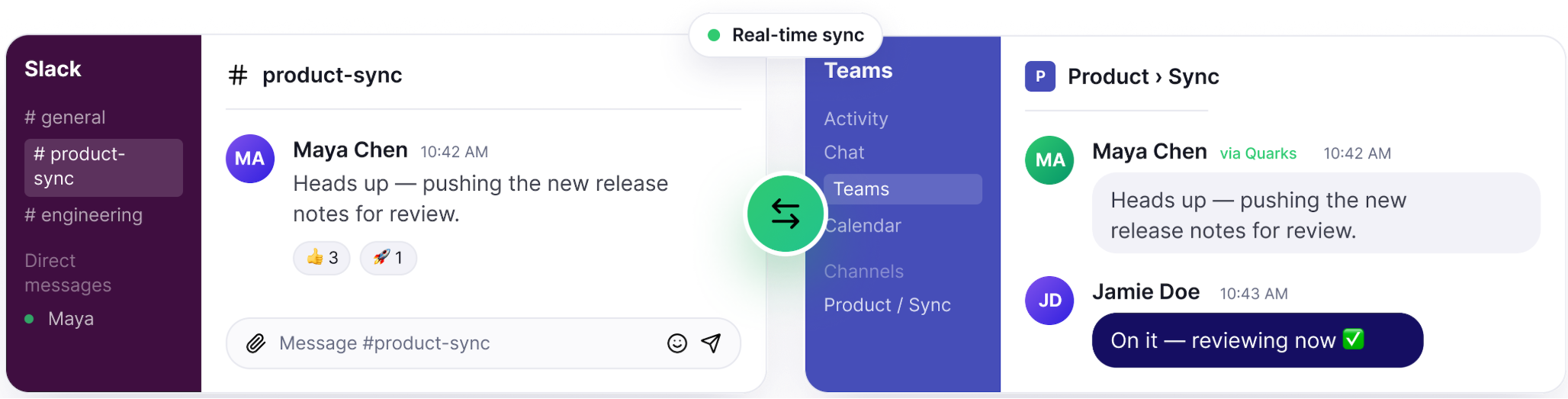Select Teams item in the Teams sidebar

[x=903, y=189]
